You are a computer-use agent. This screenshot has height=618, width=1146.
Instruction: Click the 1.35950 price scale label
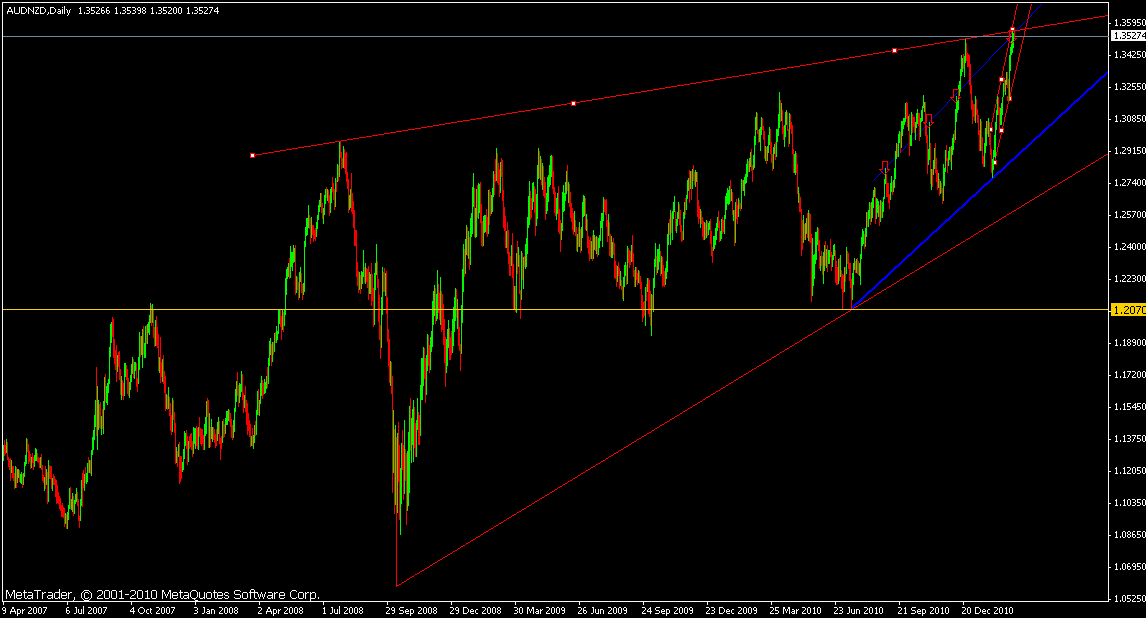coord(1128,21)
